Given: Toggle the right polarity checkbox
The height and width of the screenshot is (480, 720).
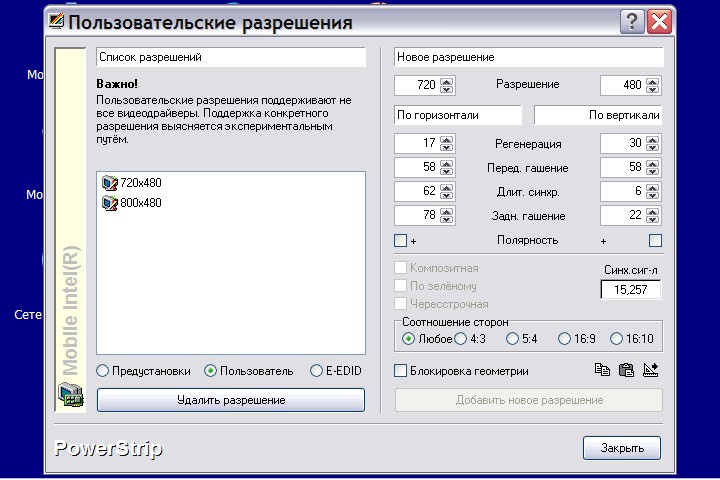Looking at the screenshot, I should pyautogui.click(x=655, y=240).
